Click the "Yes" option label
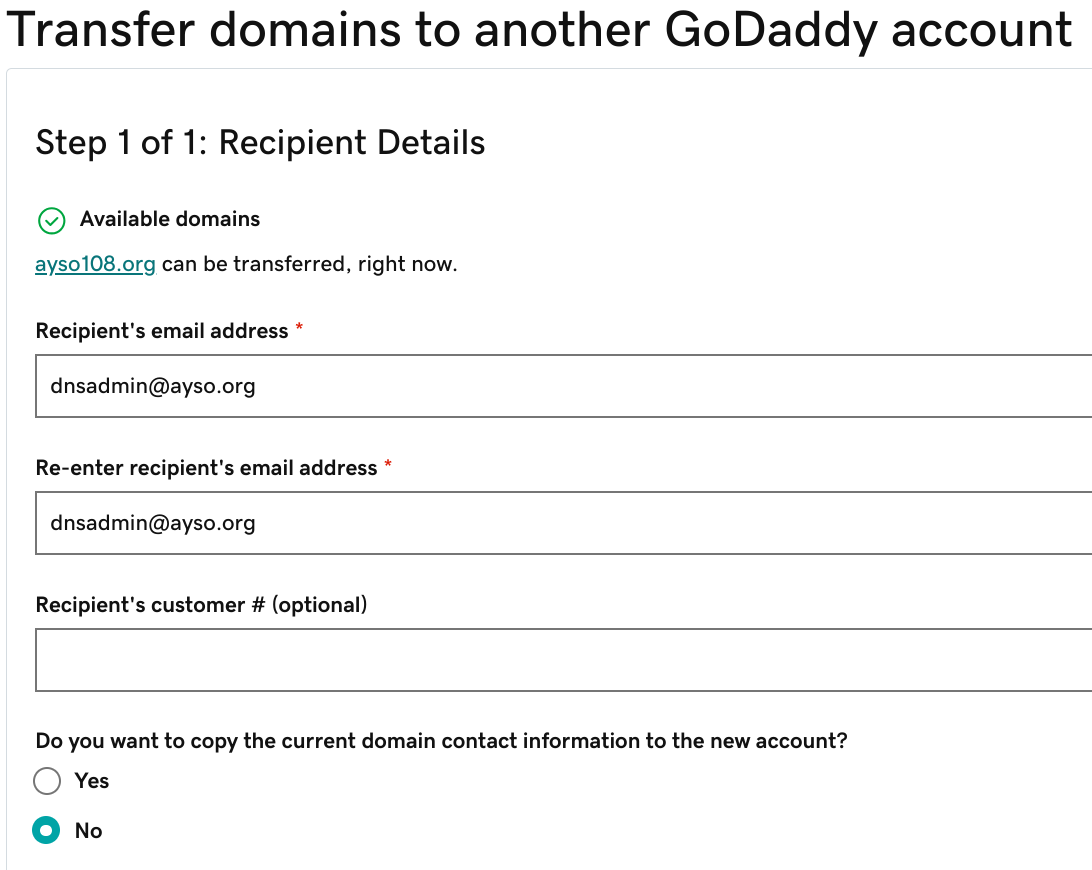Image resolution: width=1092 pixels, height=870 pixels. (92, 781)
